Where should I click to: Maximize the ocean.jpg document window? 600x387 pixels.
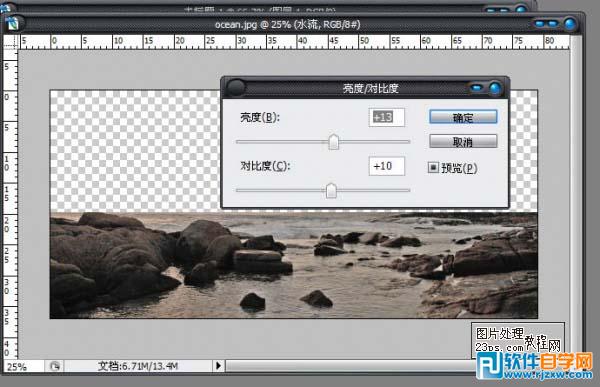(x=552, y=24)
